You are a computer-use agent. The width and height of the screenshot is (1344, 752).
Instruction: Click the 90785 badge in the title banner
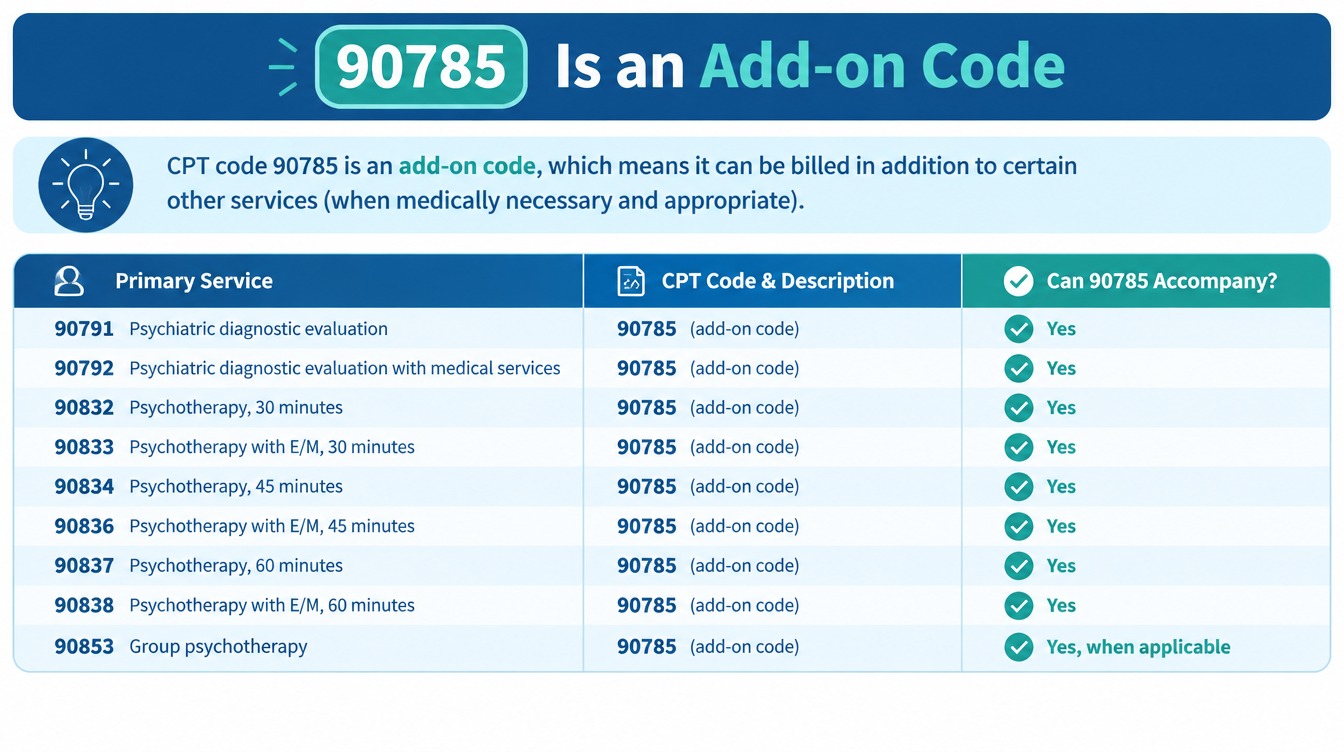pos(421,66)
